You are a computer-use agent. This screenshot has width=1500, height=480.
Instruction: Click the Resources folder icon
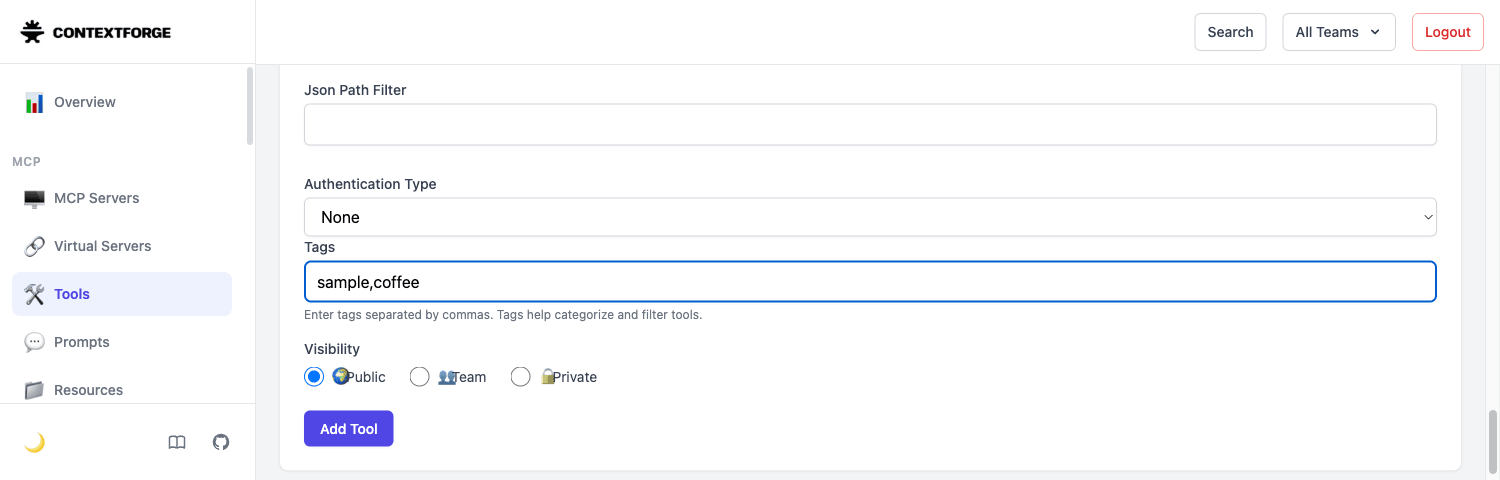coord(34,390)
